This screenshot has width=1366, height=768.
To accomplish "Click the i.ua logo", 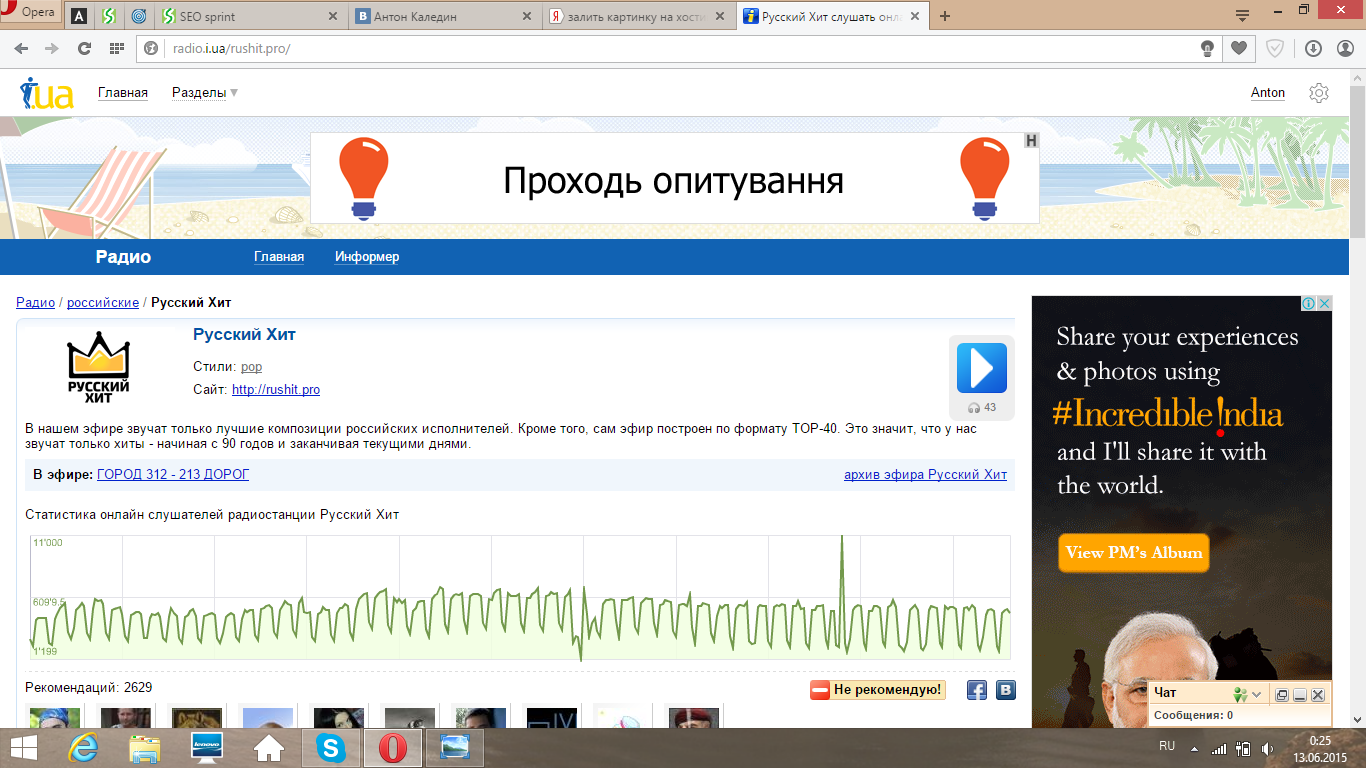I will point(46,93).
